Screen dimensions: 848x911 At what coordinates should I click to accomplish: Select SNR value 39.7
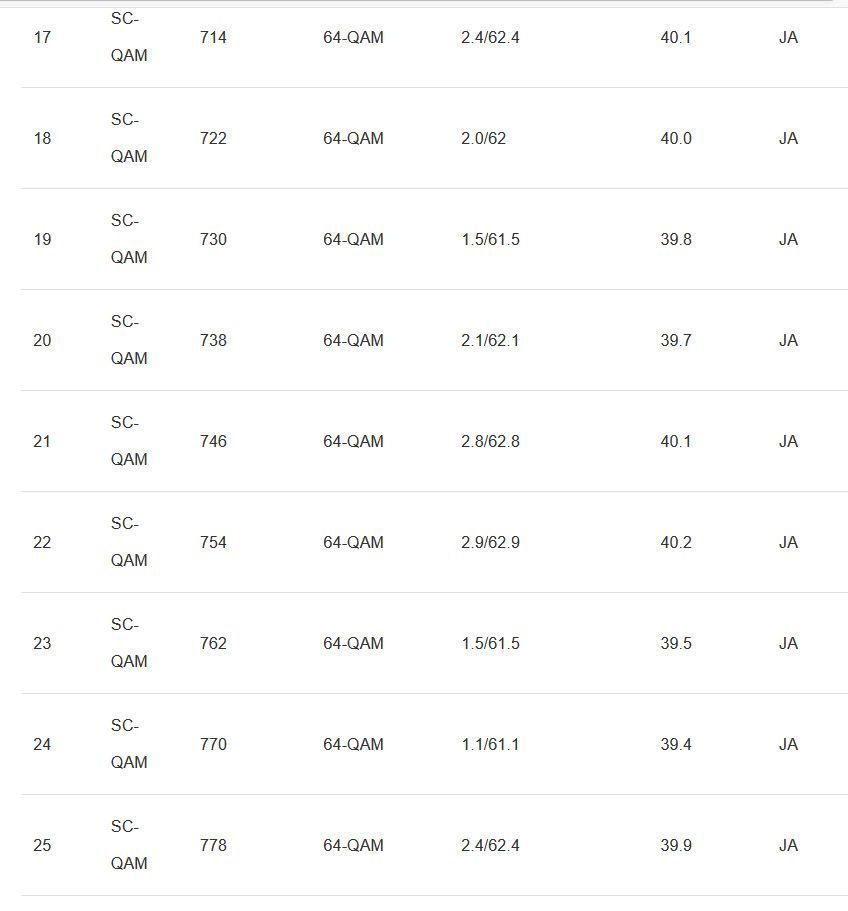(x=675, y=341)
